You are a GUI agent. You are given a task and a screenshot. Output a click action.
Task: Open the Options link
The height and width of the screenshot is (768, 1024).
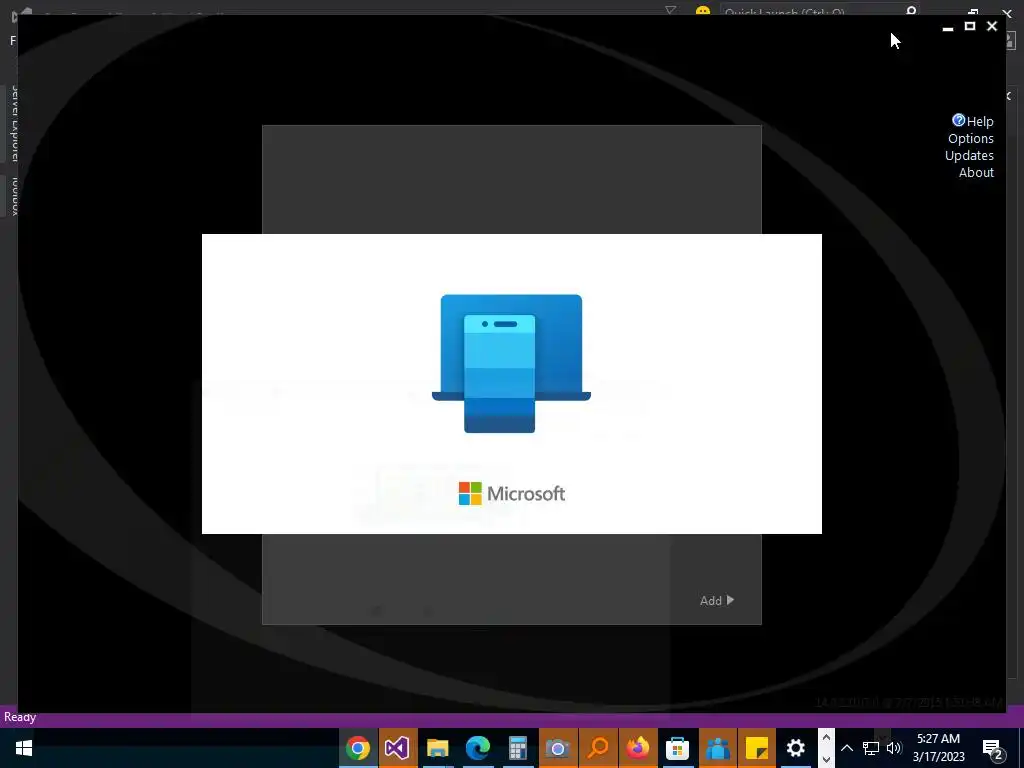point(970,138)
